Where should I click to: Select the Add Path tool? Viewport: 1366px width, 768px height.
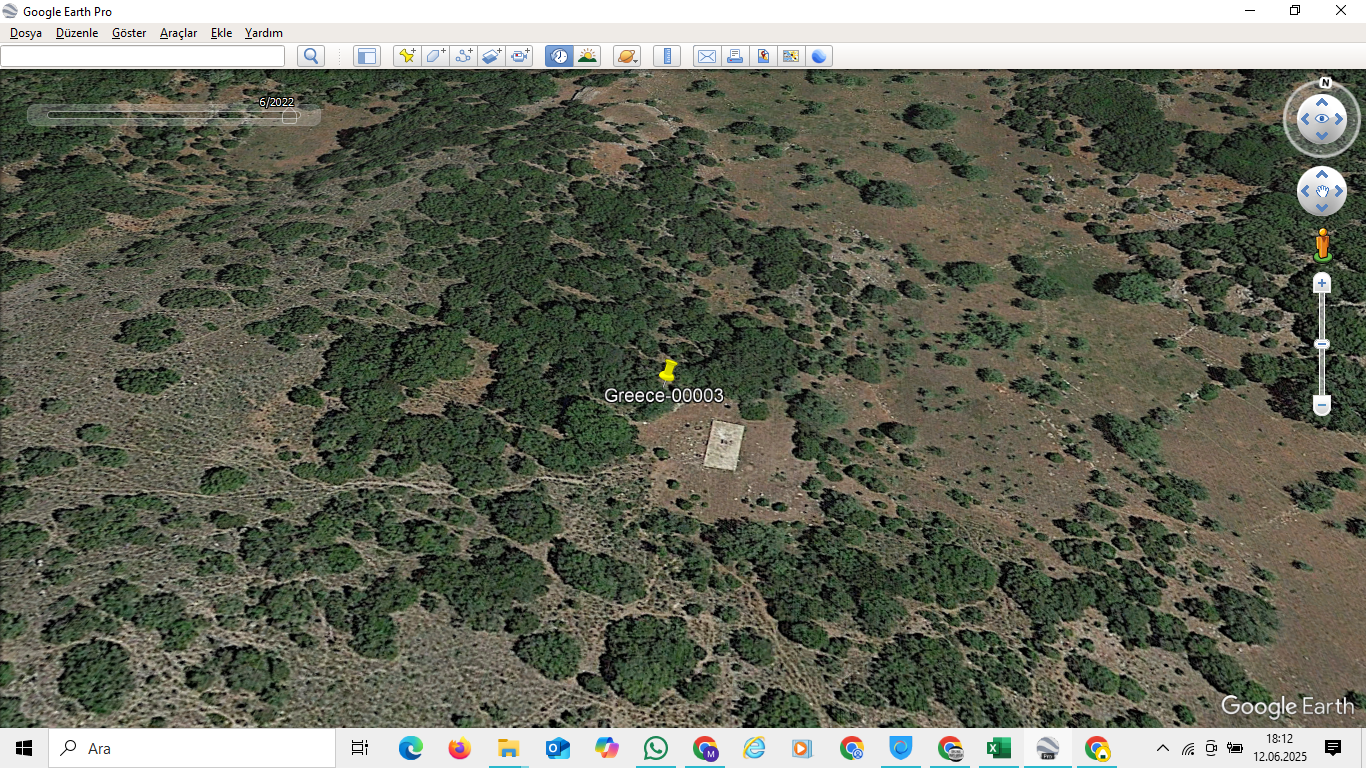(463, 56)
